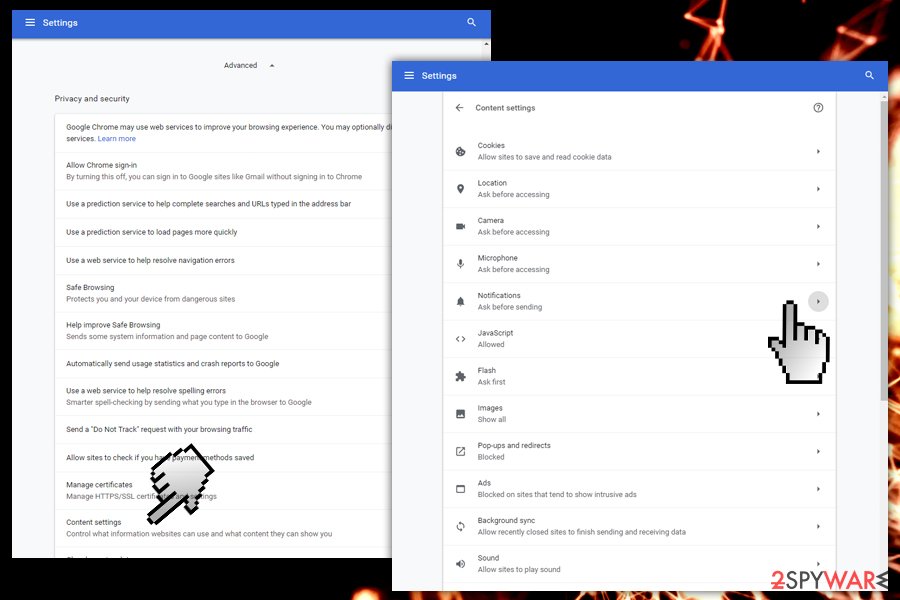Click the Sound speaker icon
900x600 pixels.
click(460, 564)
